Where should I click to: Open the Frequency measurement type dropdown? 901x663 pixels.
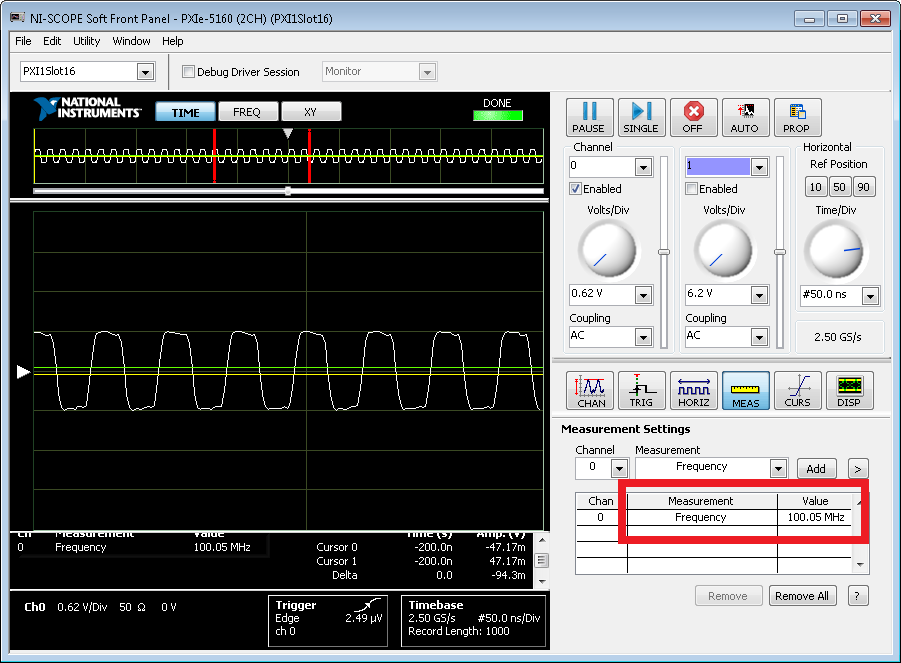(x=778, y=469)
